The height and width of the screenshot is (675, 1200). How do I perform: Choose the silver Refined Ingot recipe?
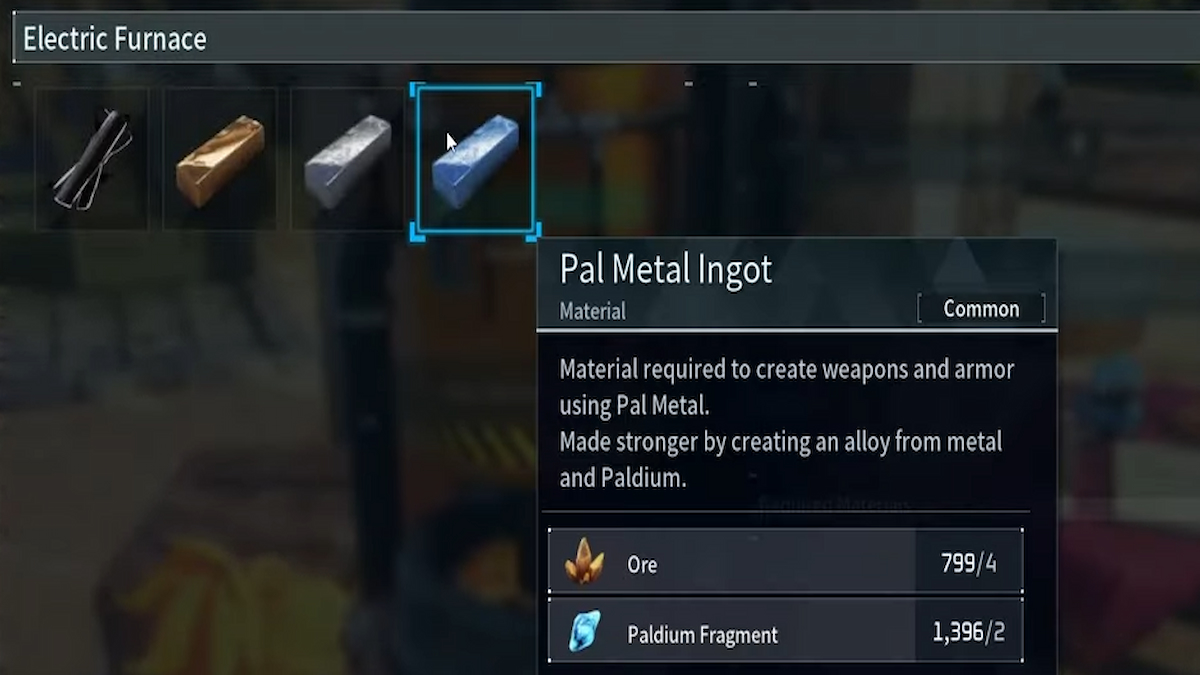(348, 159)
